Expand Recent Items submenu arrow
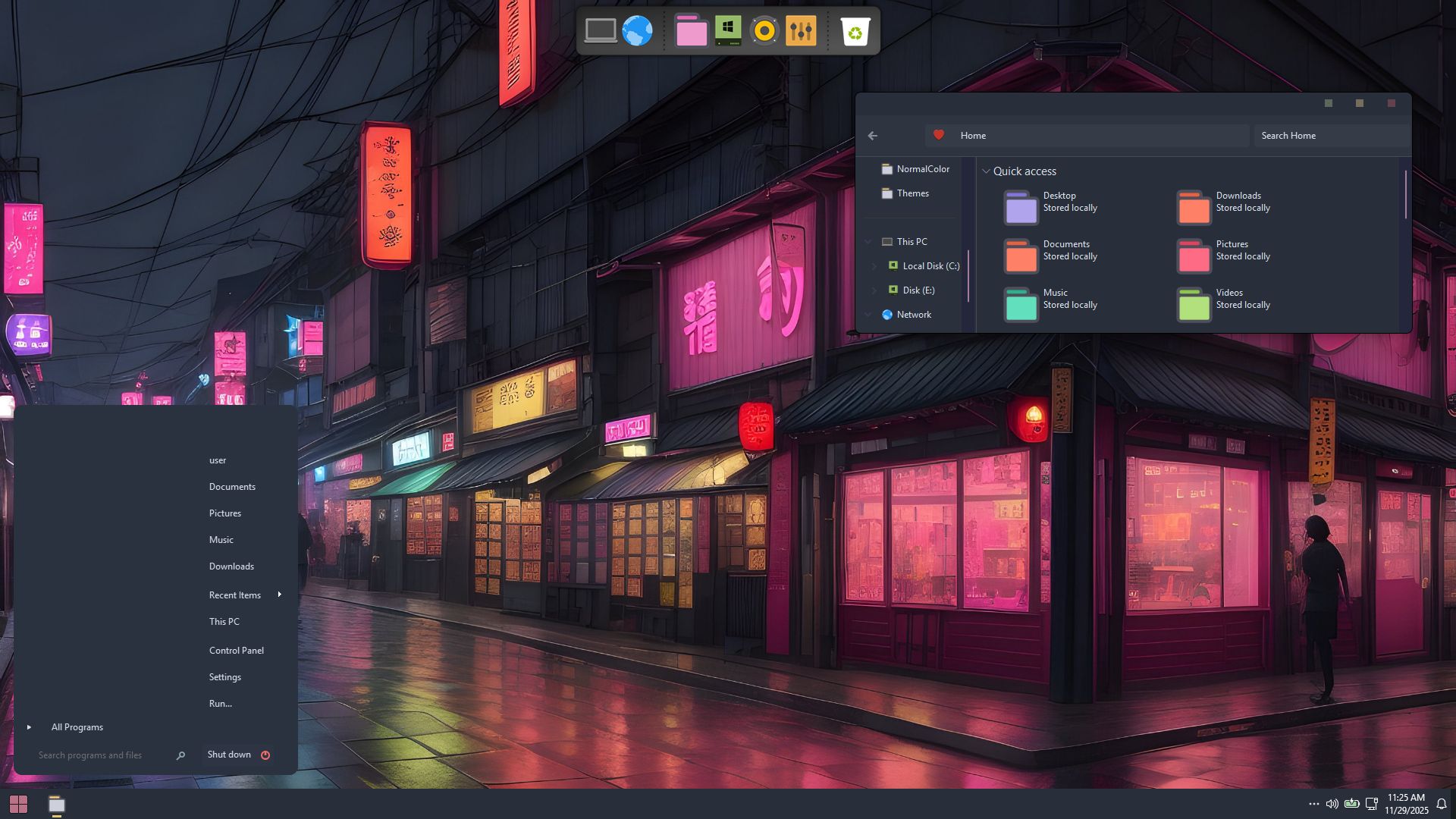Screen dimensions: 1456x819 coord(280,595)
